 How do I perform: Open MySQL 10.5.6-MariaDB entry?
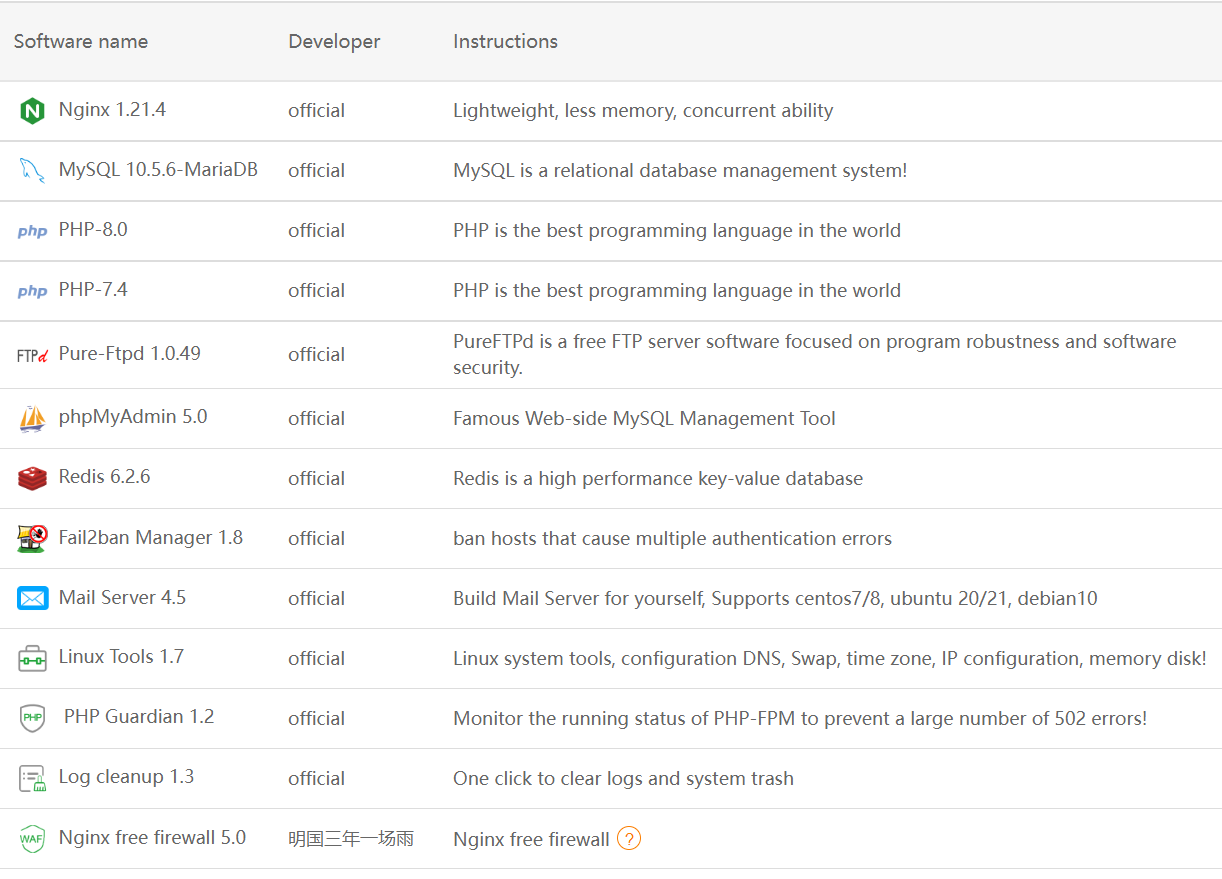(158, 170)
